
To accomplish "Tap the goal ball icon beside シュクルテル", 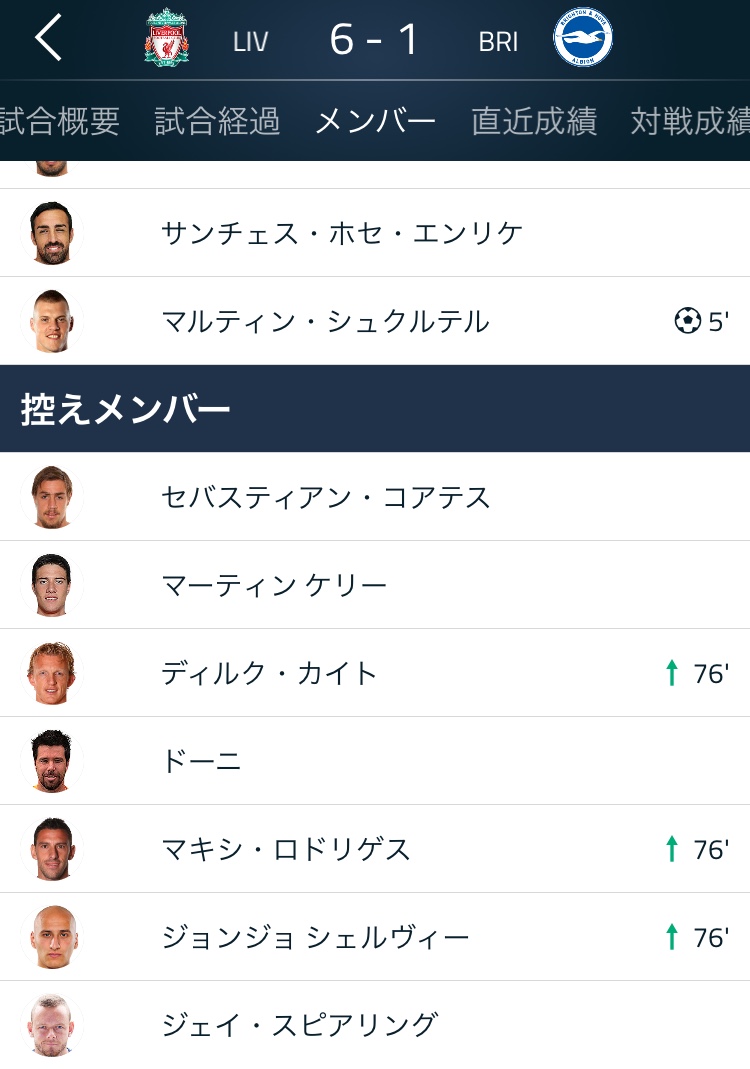I will [687, 321].
